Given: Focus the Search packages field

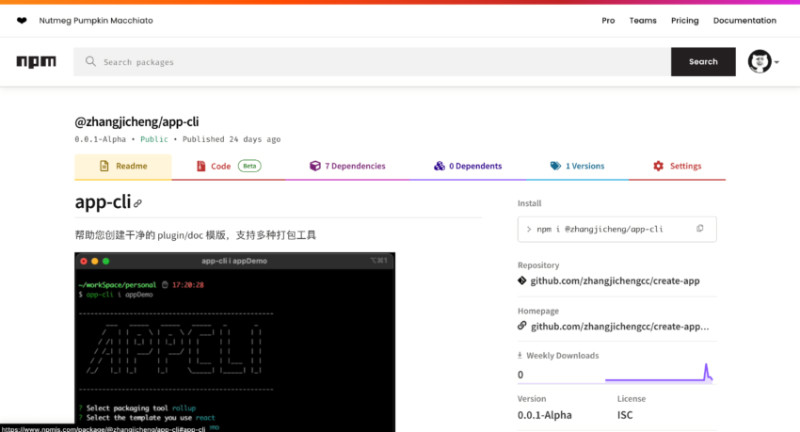Looking at the screenshot, I should point(372,62).
